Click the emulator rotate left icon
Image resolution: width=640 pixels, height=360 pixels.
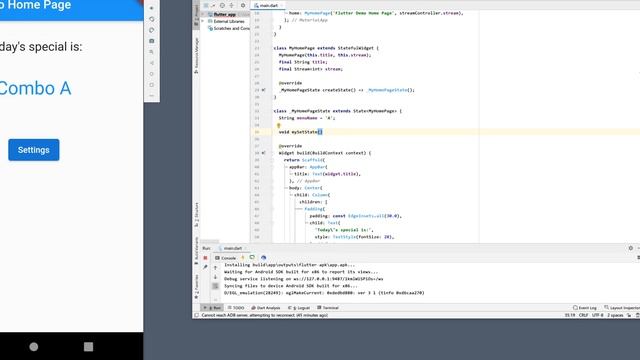(x=152, y=19)
